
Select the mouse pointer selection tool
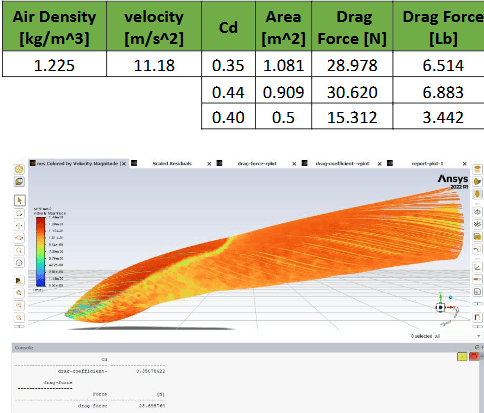[x=19, y=200]
